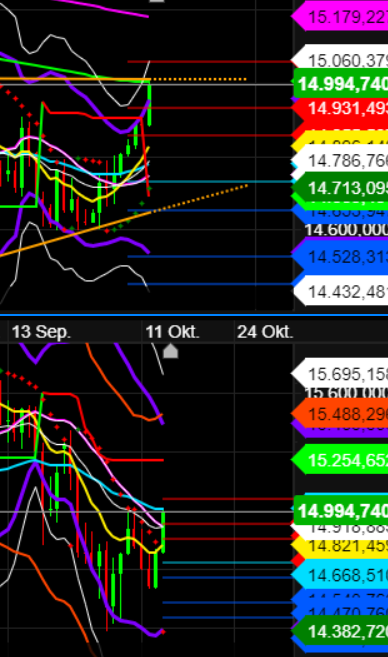Click the white 15.695,15 price label

(x=340, y=373)
